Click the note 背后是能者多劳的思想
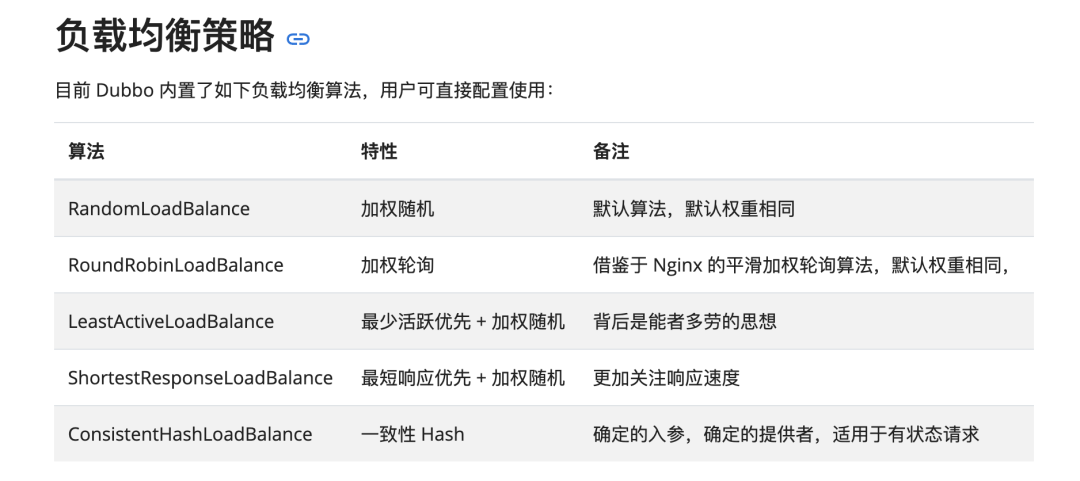 [x=685, y=322]
